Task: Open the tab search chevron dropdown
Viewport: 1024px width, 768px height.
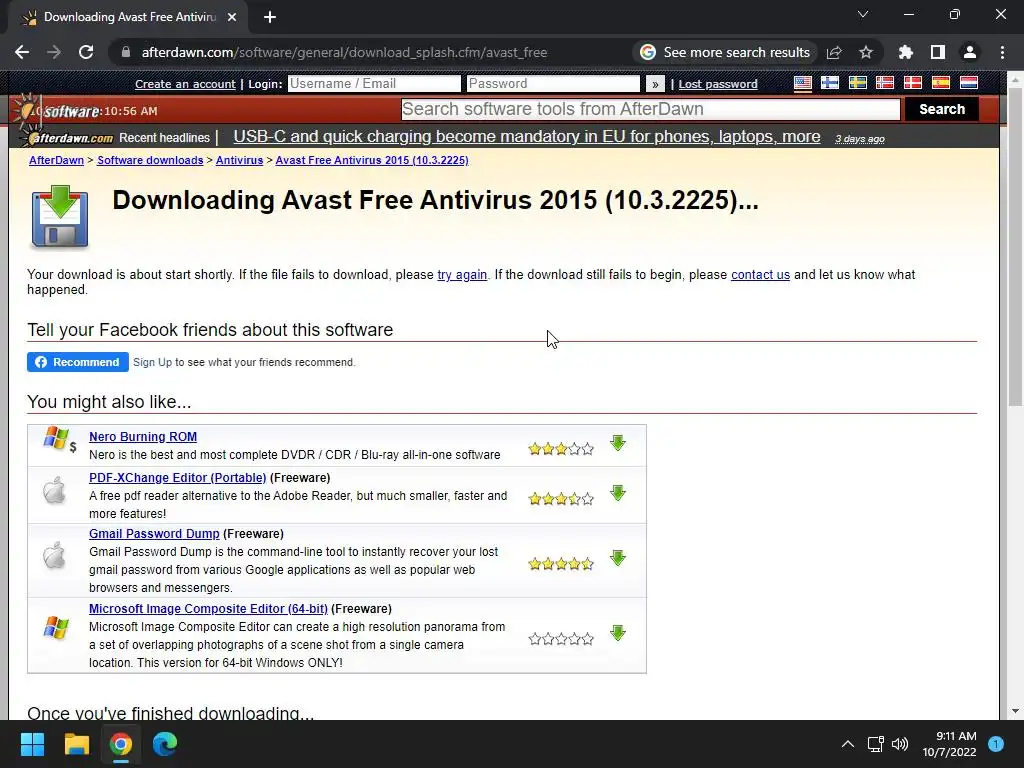Action: pyautogui.click(x=863, y=14)
